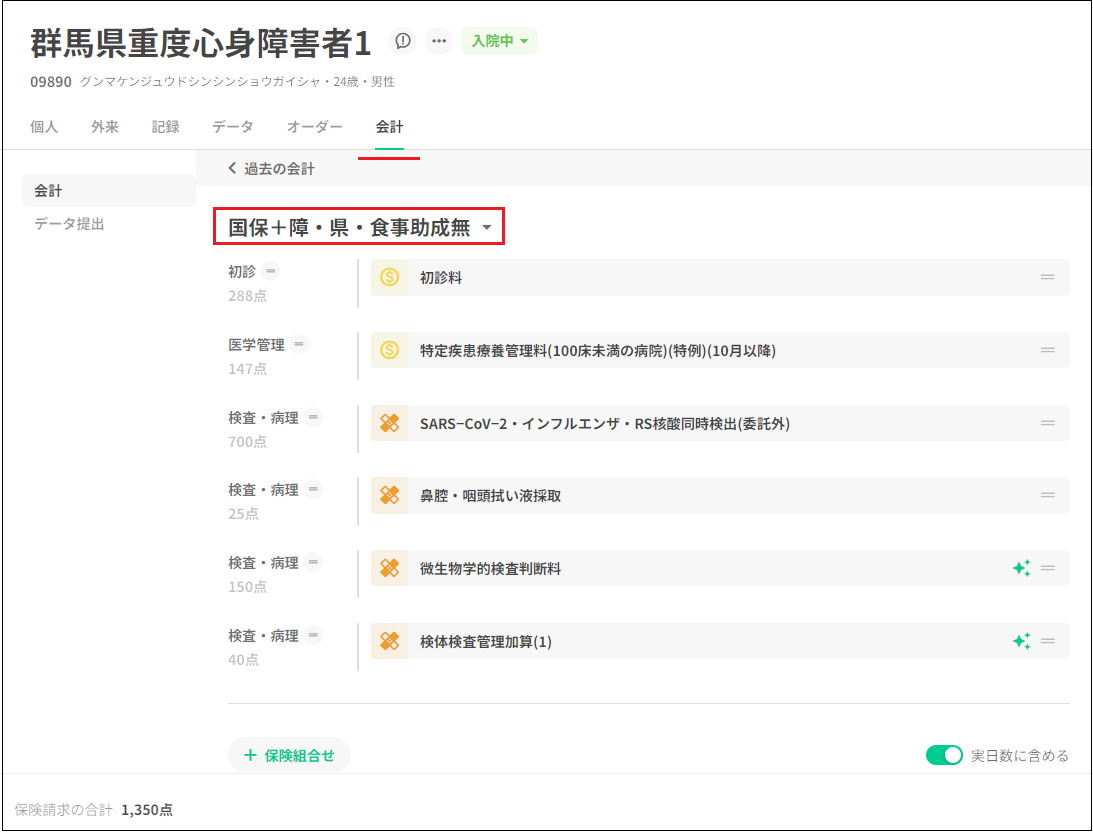The height and width of the screenshot is (834, 1093).
Task: Click the comment alert icon beside patient name
Action: pyautogui.click(x=402, y=41)
